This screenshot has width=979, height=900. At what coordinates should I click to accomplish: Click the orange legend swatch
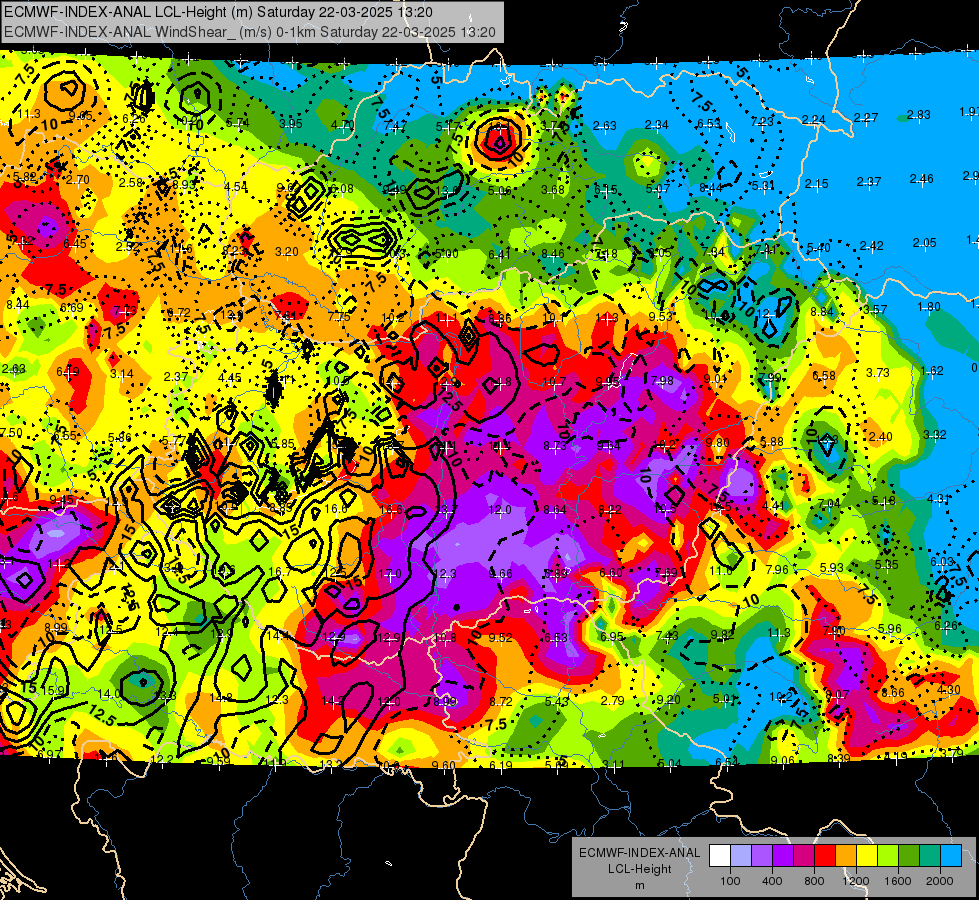846,856
